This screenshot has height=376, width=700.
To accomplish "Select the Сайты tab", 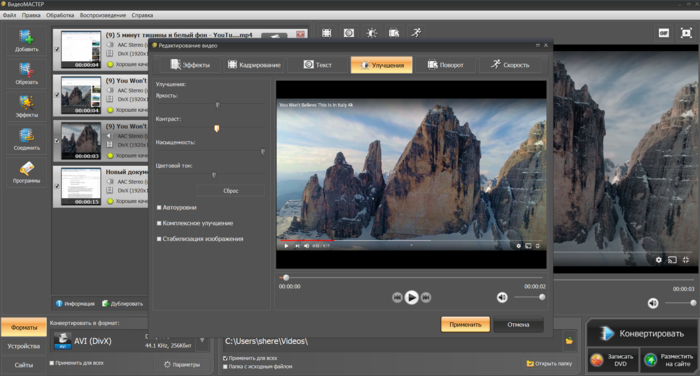I will click(x=24, y=365).
